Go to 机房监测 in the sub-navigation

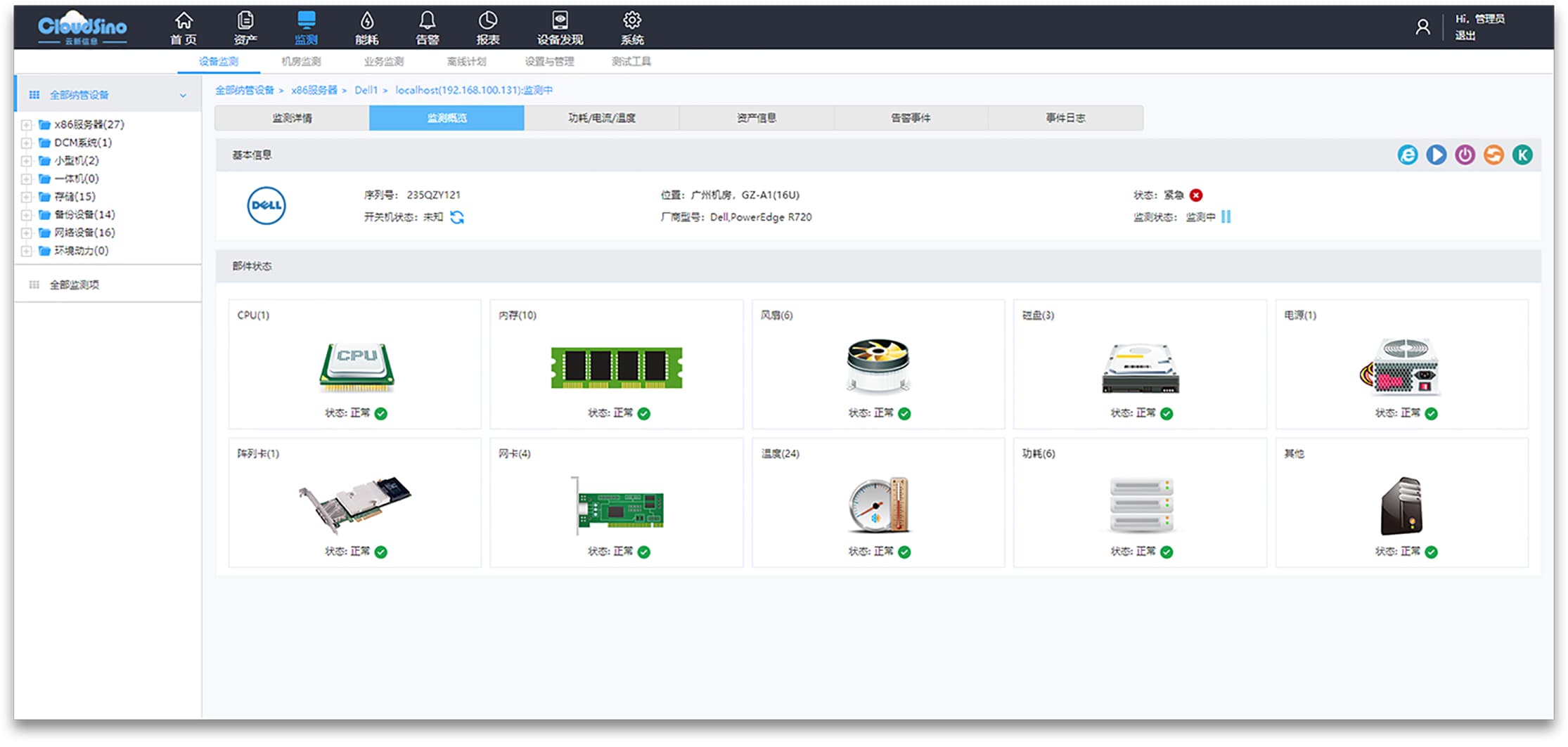301,62
